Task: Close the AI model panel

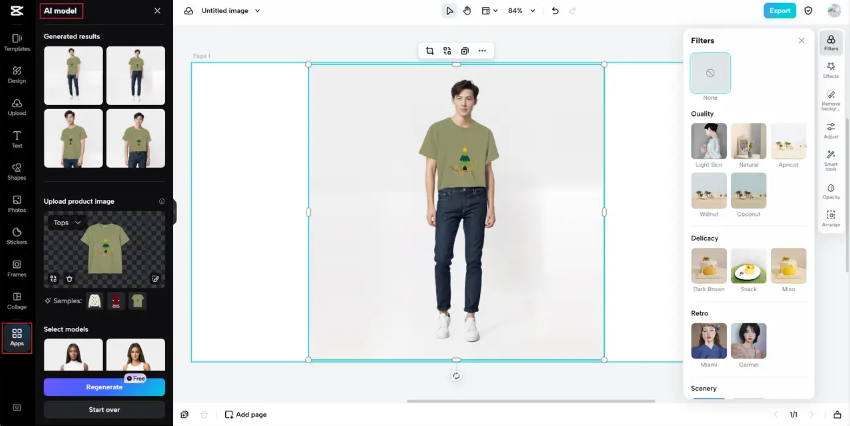Action: point(157,11)
